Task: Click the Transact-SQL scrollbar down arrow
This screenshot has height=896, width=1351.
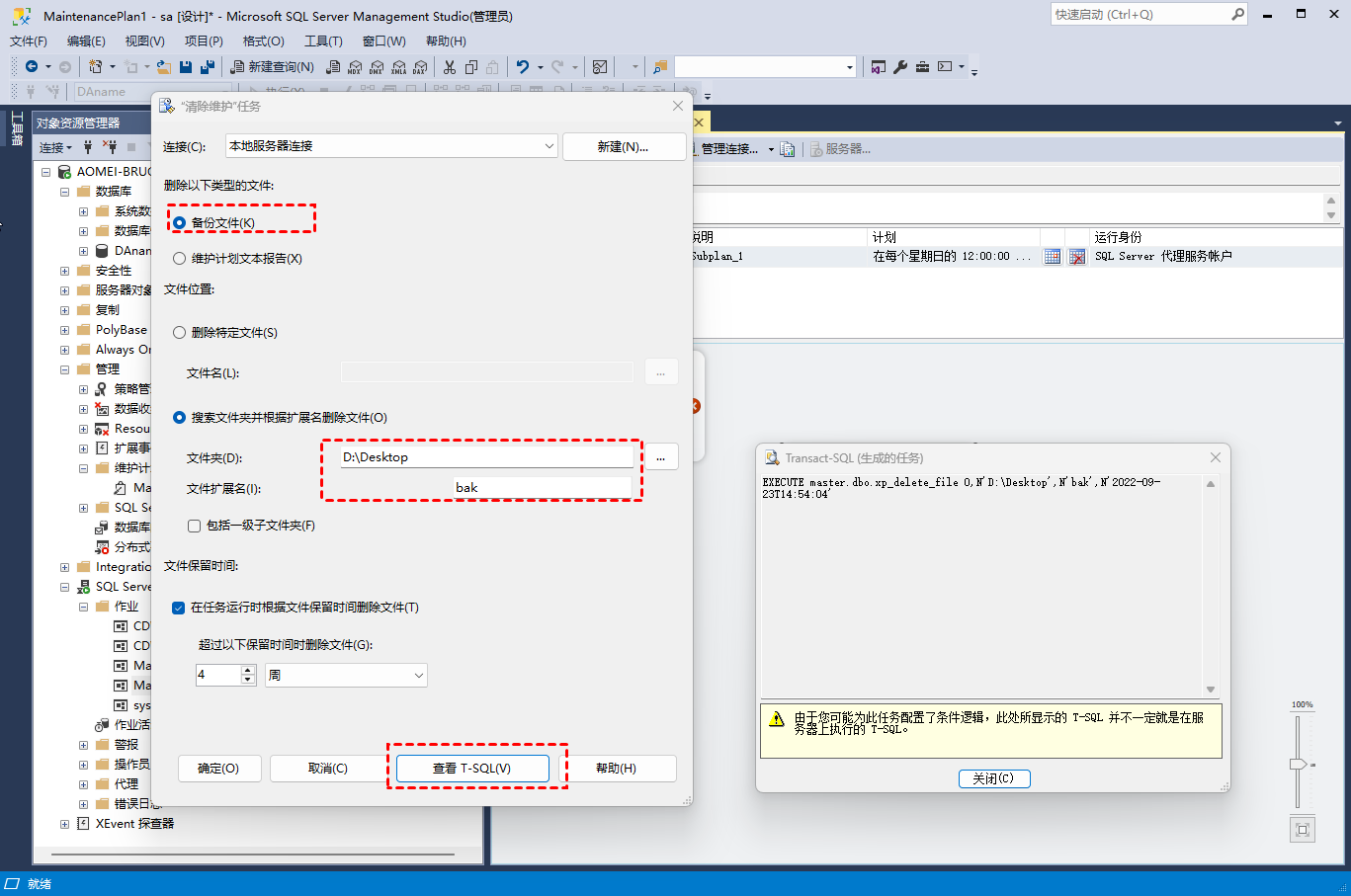Action: 1211,690
